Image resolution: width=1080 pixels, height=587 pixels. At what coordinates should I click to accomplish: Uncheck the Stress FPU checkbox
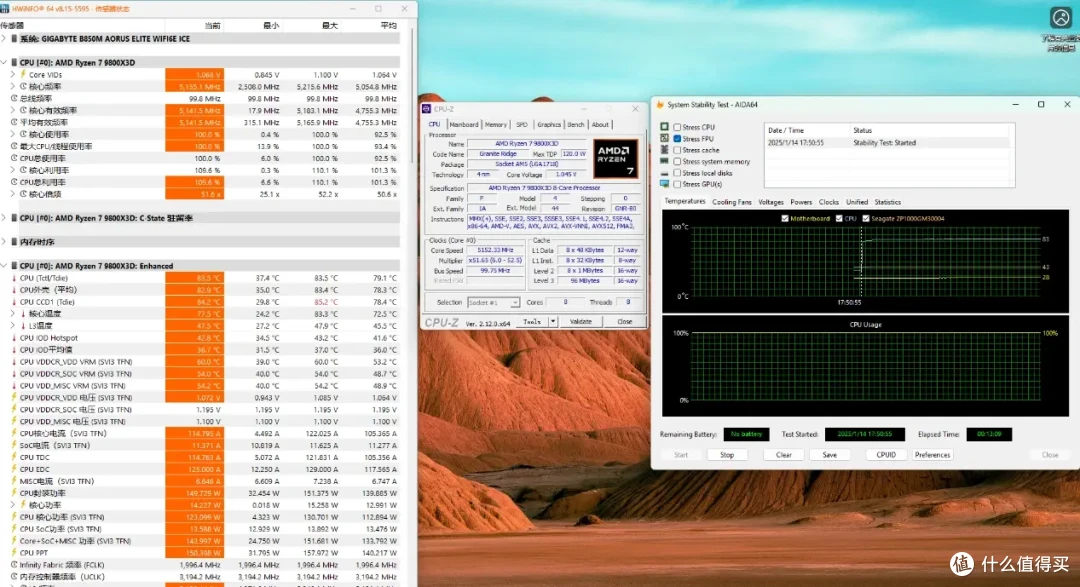click(677, 138)
